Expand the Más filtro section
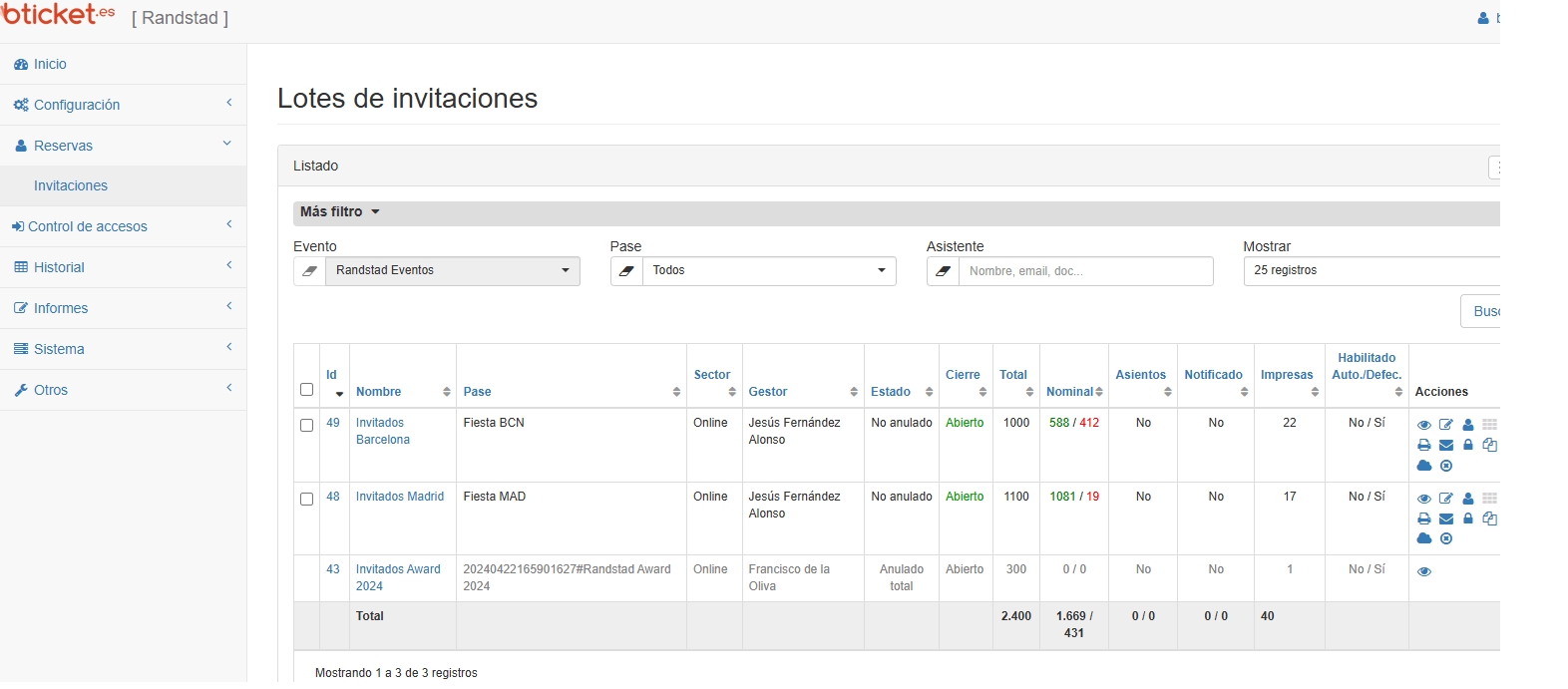1568x689 pixels. 340,212
